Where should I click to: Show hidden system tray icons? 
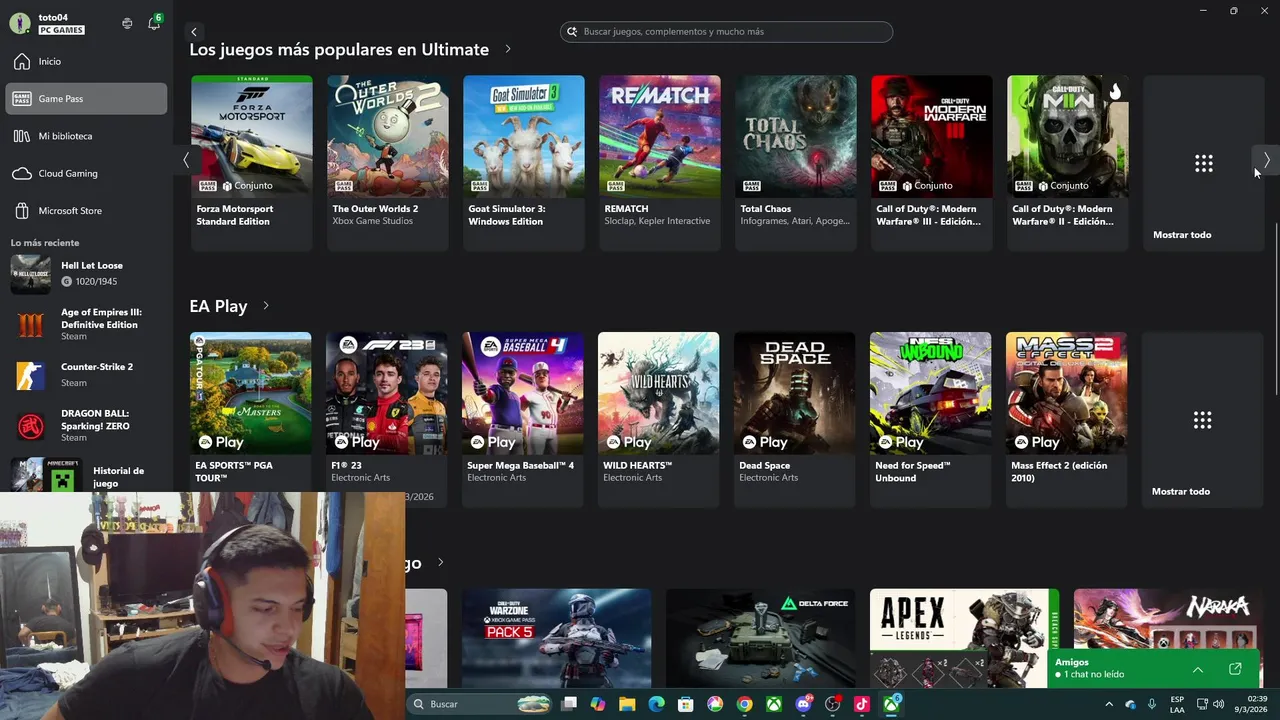pos(1109,704)
